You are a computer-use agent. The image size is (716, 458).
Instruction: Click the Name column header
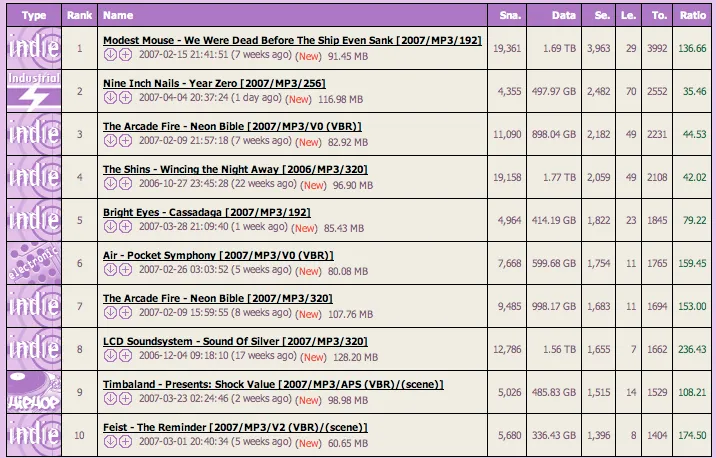(x=118, y=16)
